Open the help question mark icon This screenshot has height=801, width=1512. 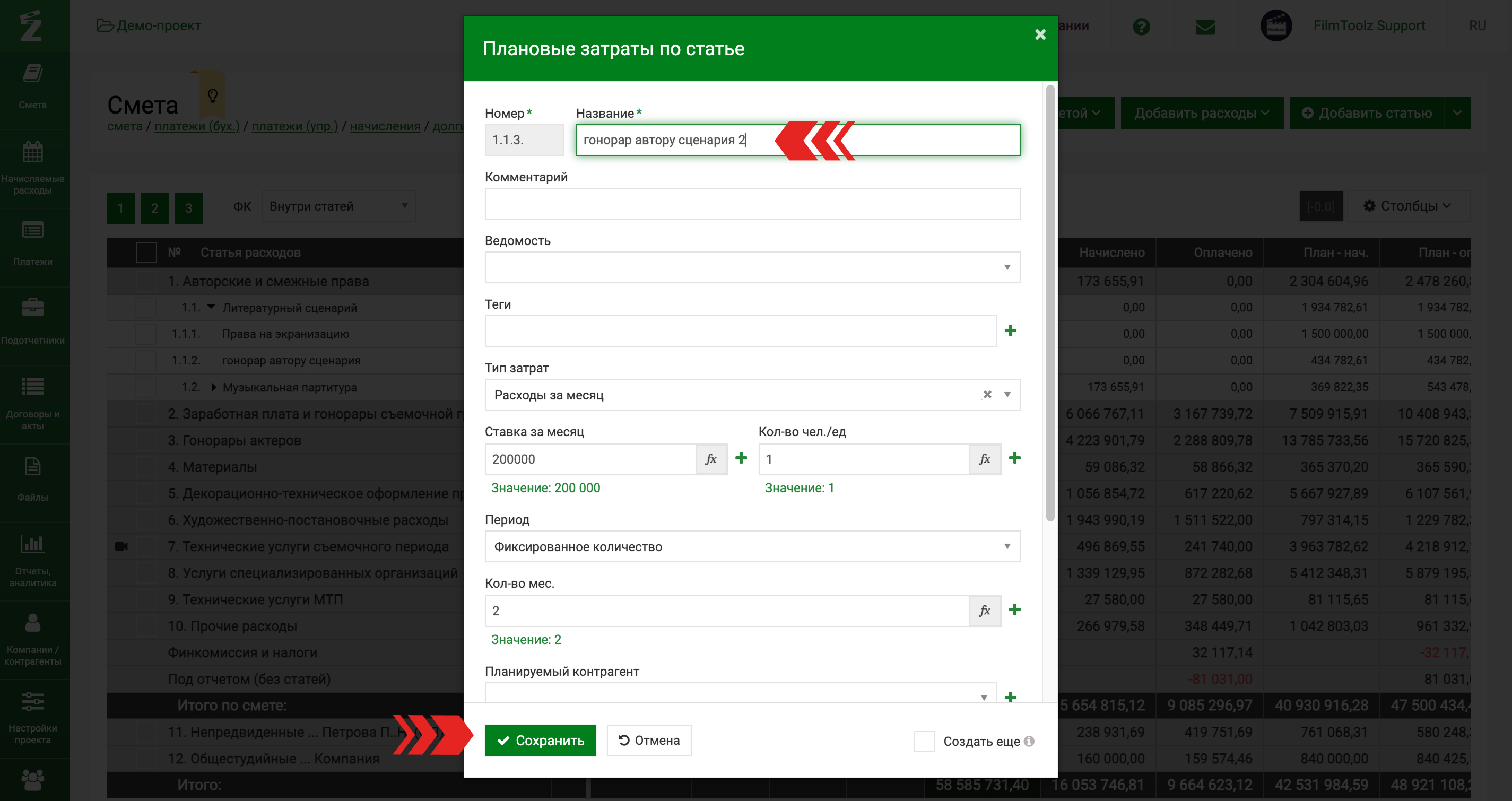pos(1141,27)
